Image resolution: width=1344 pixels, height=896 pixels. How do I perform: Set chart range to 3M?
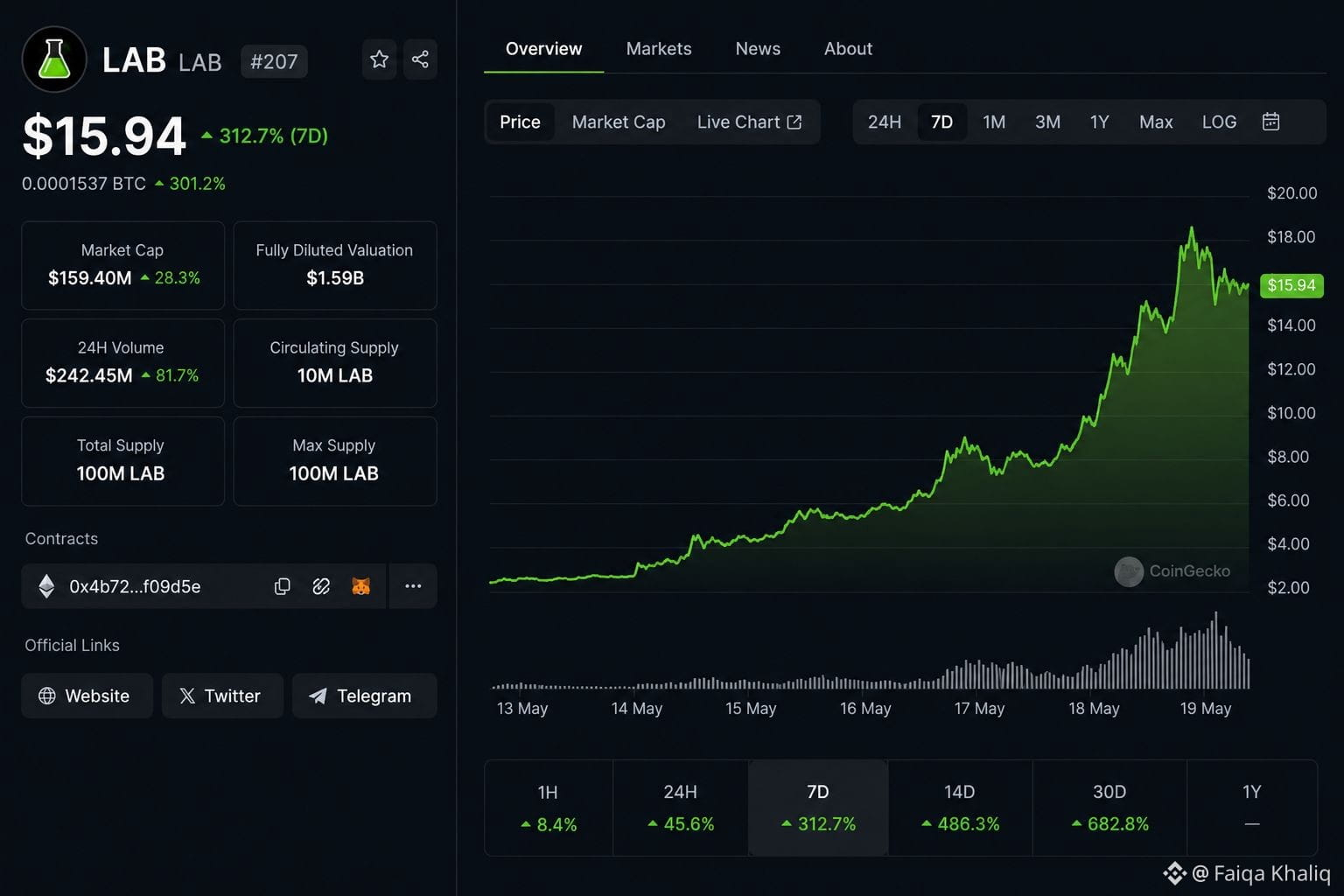click(1047, 122)
